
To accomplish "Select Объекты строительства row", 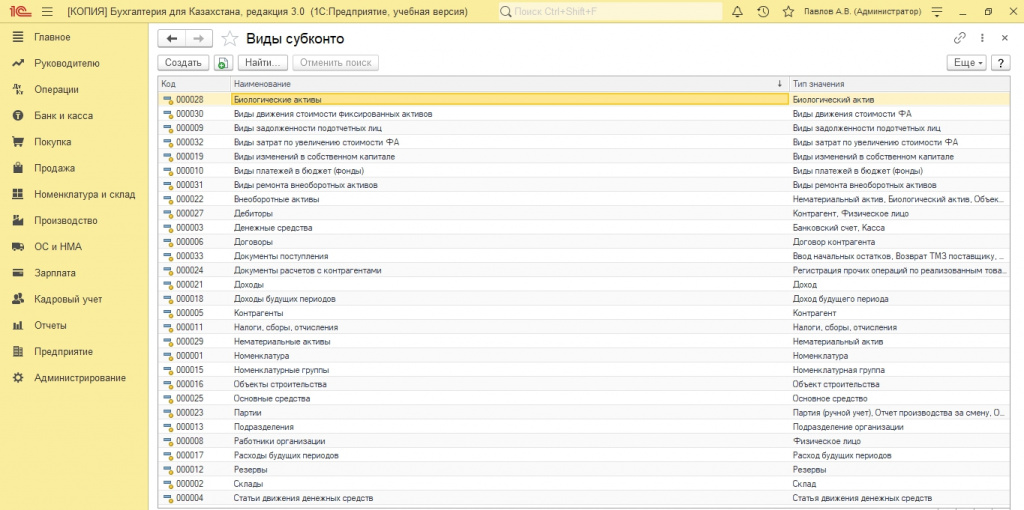I will pos(584,384).
